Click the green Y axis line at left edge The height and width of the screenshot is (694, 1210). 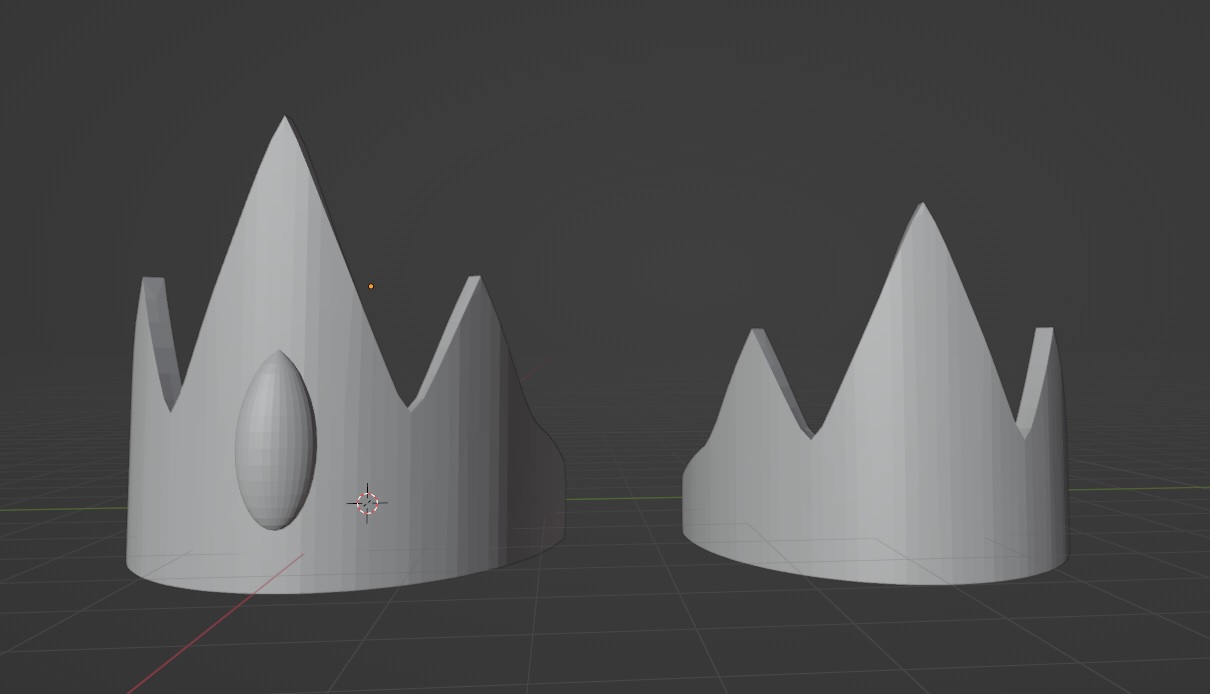[60, 508]
